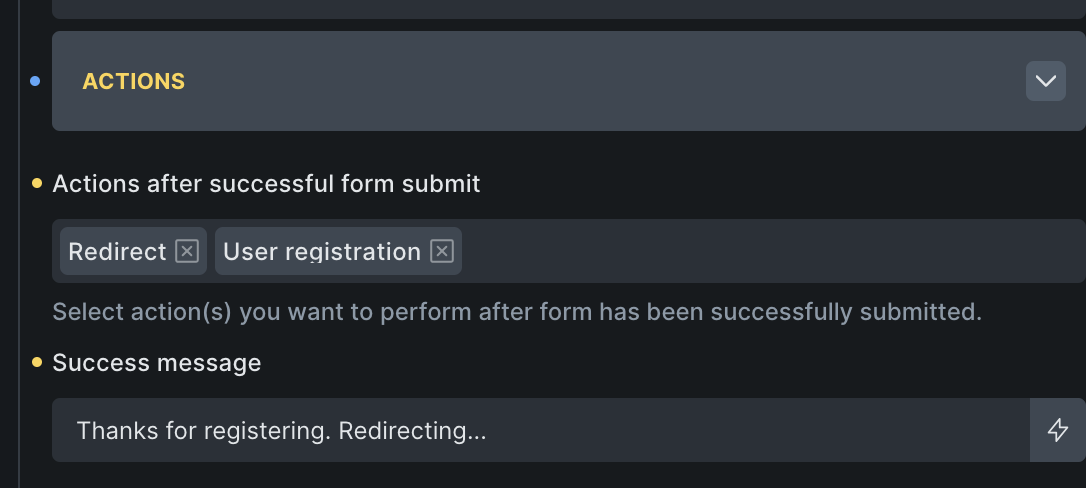Click yellow dot beside Actions after successful form submit
The width and height of the screenshot is (1086, 488).
pos(37,183)
